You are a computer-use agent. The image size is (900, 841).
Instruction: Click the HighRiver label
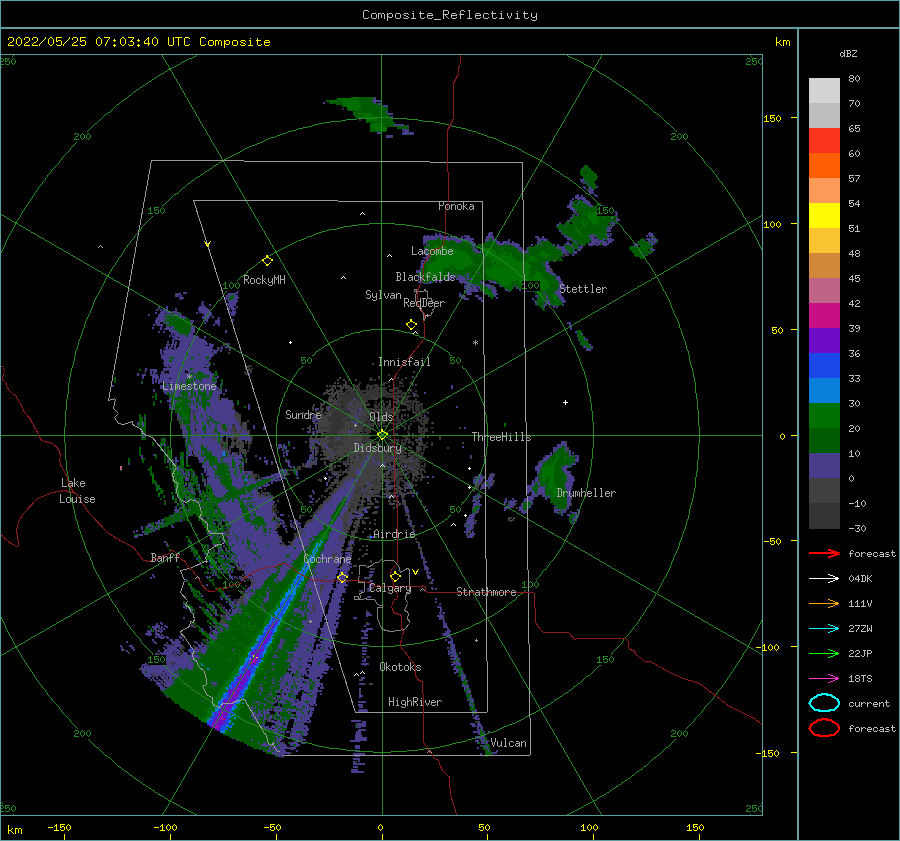(x=414, y=702)
